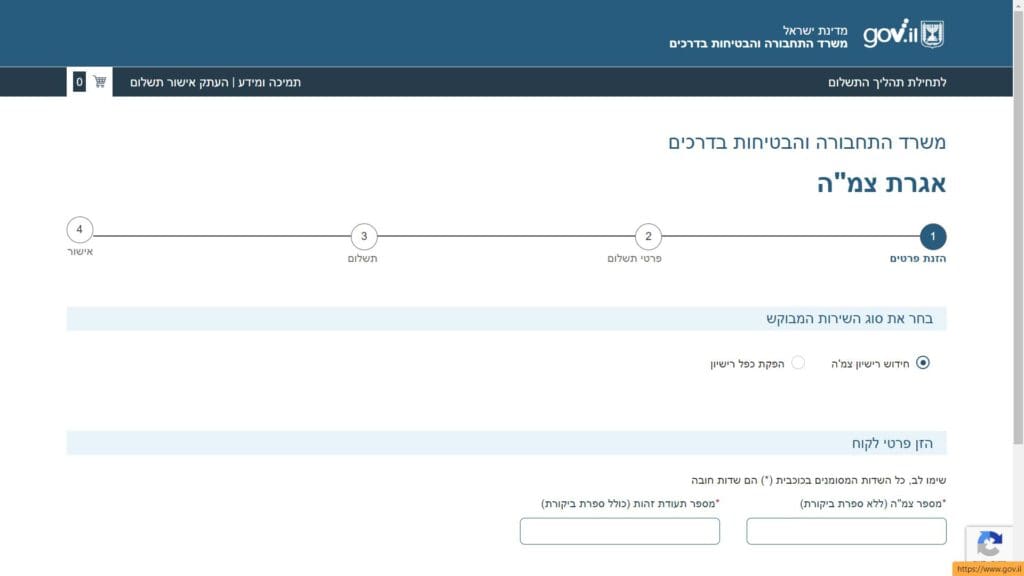This screenshot has height=576, width=1024.
Task: Click the State of Israel menorah emblem
Action: 932,34
